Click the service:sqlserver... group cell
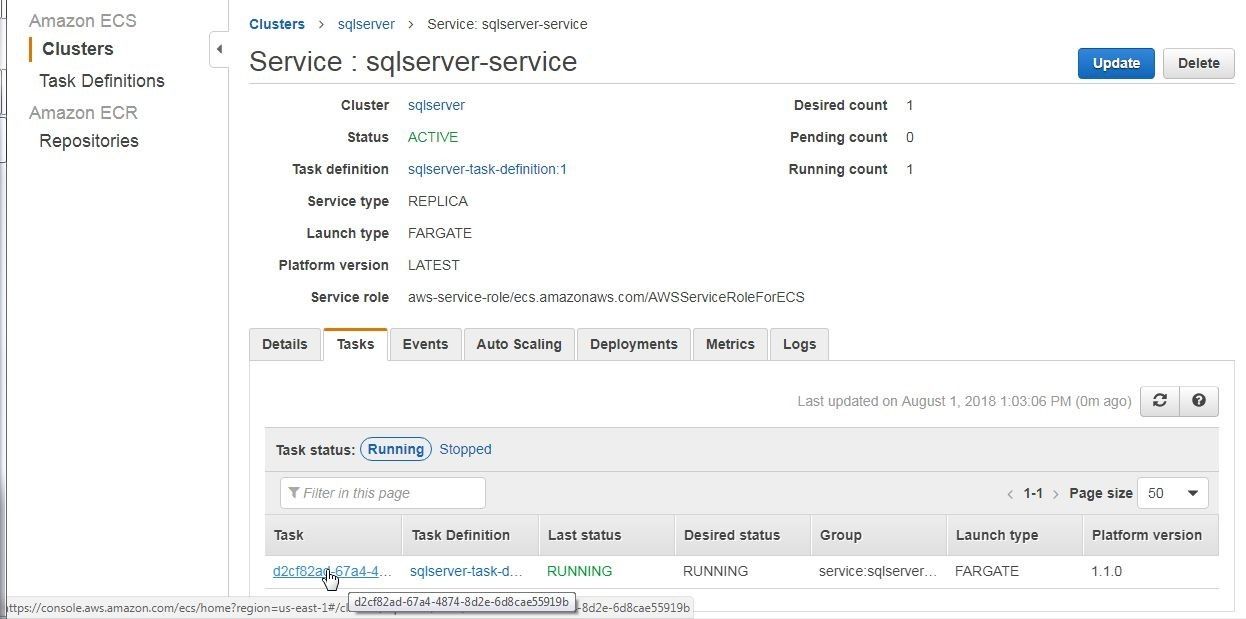Screen dimensions: 1246x619 click(x=878, y=571)
